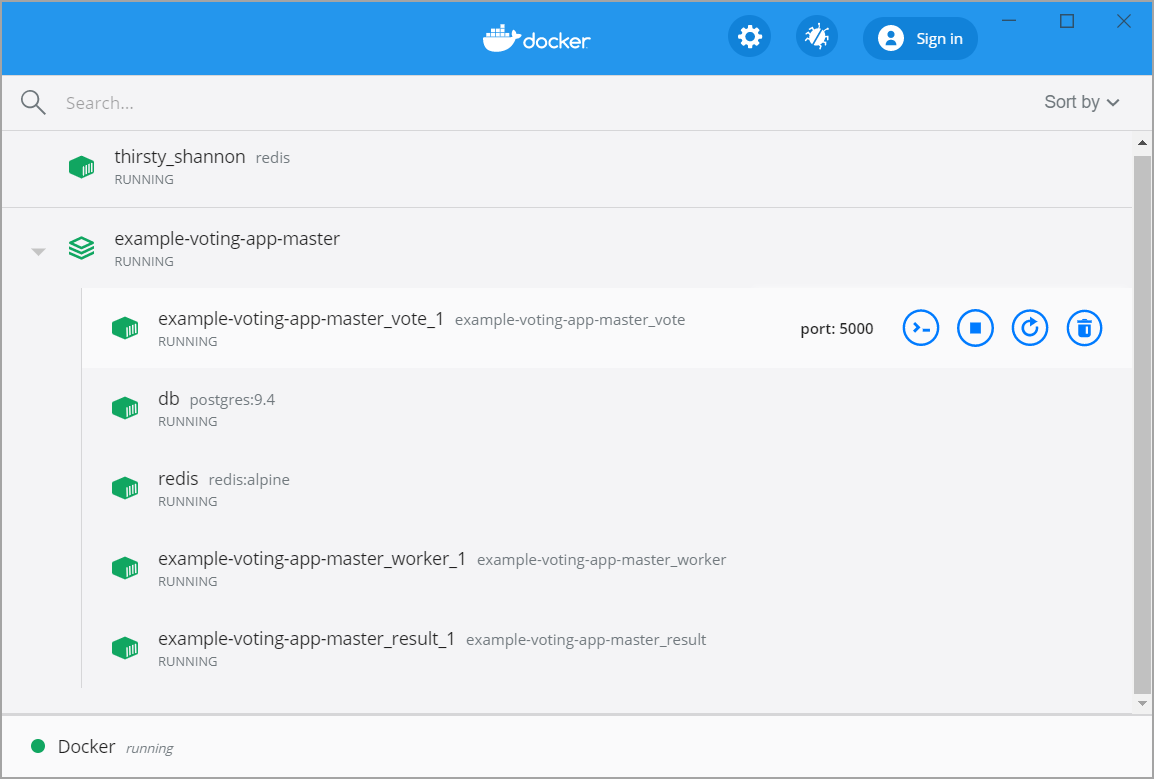Open the Docker troubleshoot bug icon
Image resolution: width=1154 pixels, height=779 pixels.
[816, 36]
